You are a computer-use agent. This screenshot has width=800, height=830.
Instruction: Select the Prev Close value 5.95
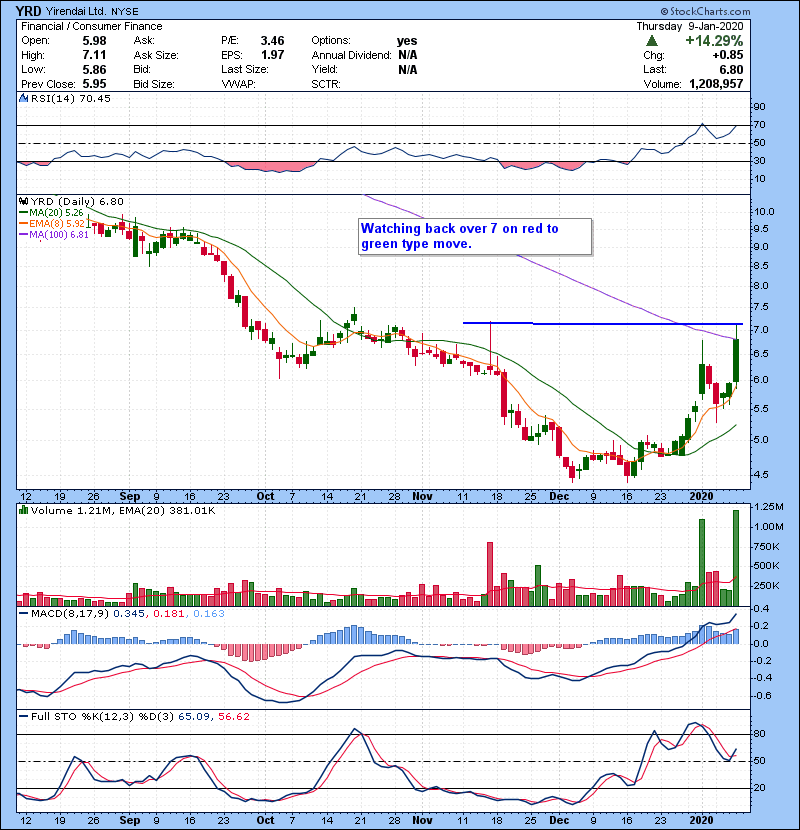click(x=94, y=84)
